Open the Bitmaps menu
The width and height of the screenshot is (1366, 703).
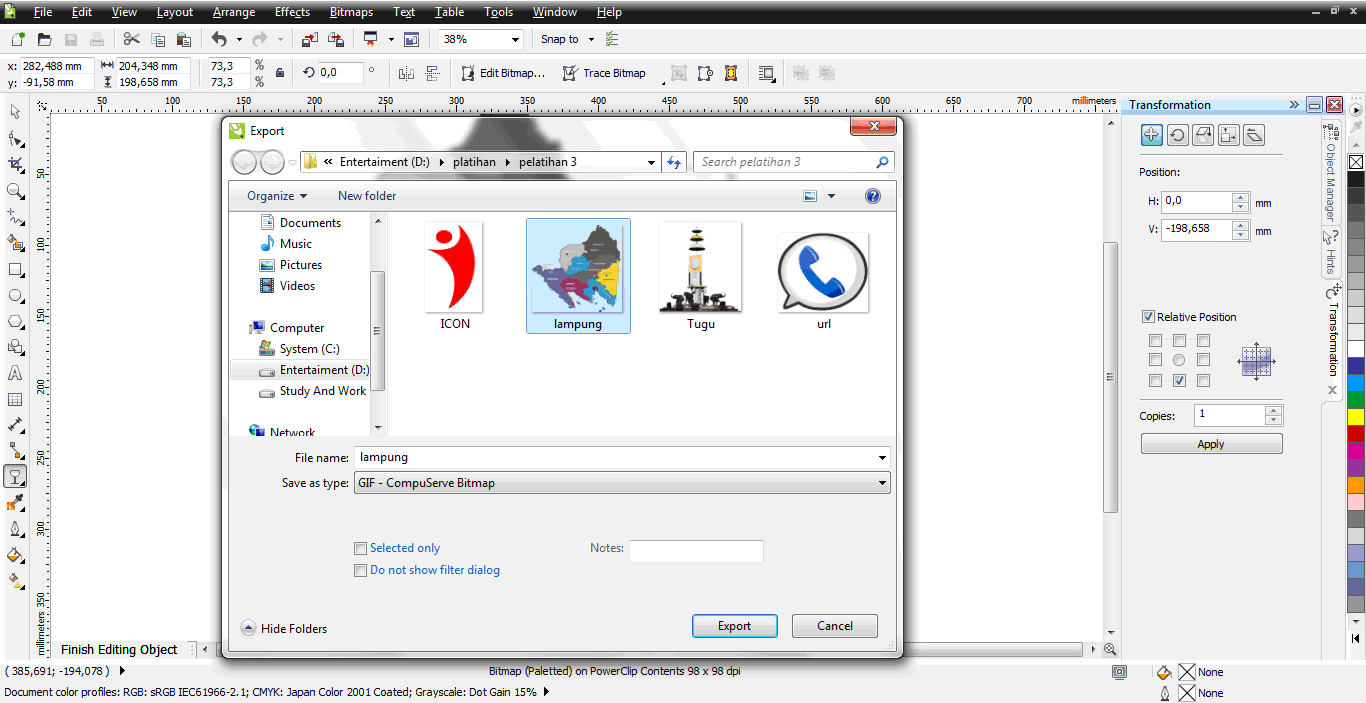tap(351, 12)
